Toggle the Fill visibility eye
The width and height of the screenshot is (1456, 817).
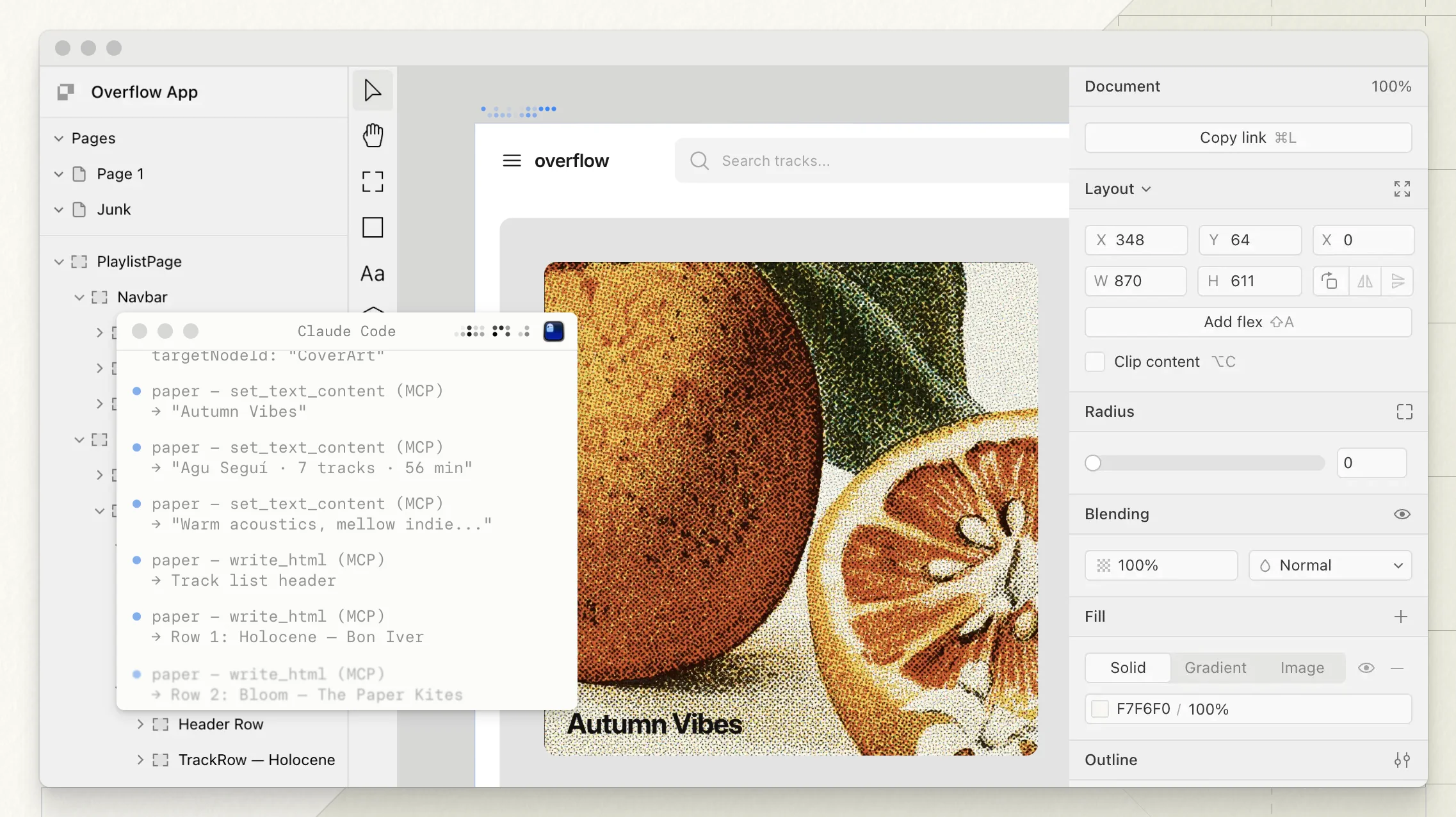pyautogui.click(x=1366, y=668)
